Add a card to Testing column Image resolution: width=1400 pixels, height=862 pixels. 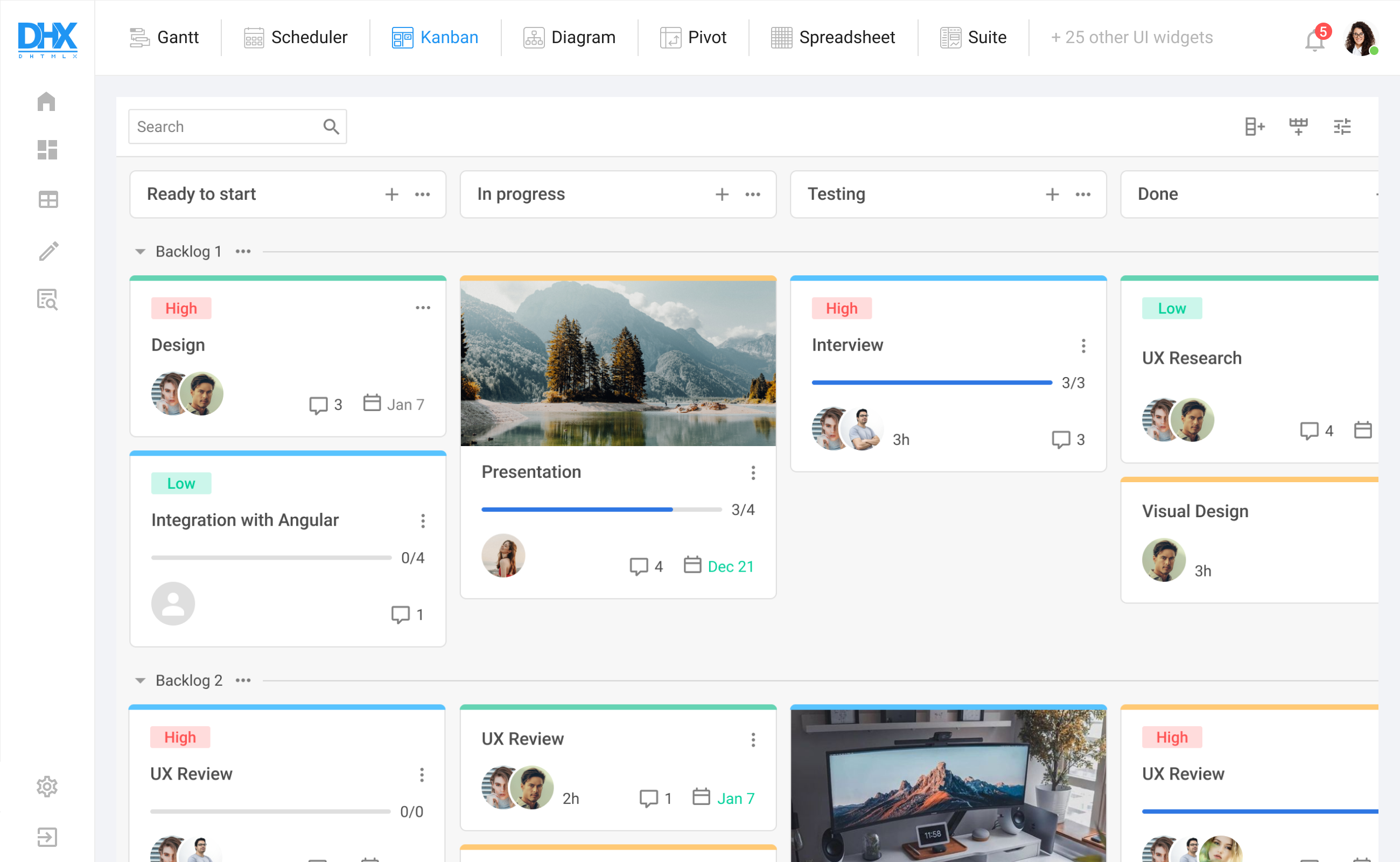[x=1052, y=194]
